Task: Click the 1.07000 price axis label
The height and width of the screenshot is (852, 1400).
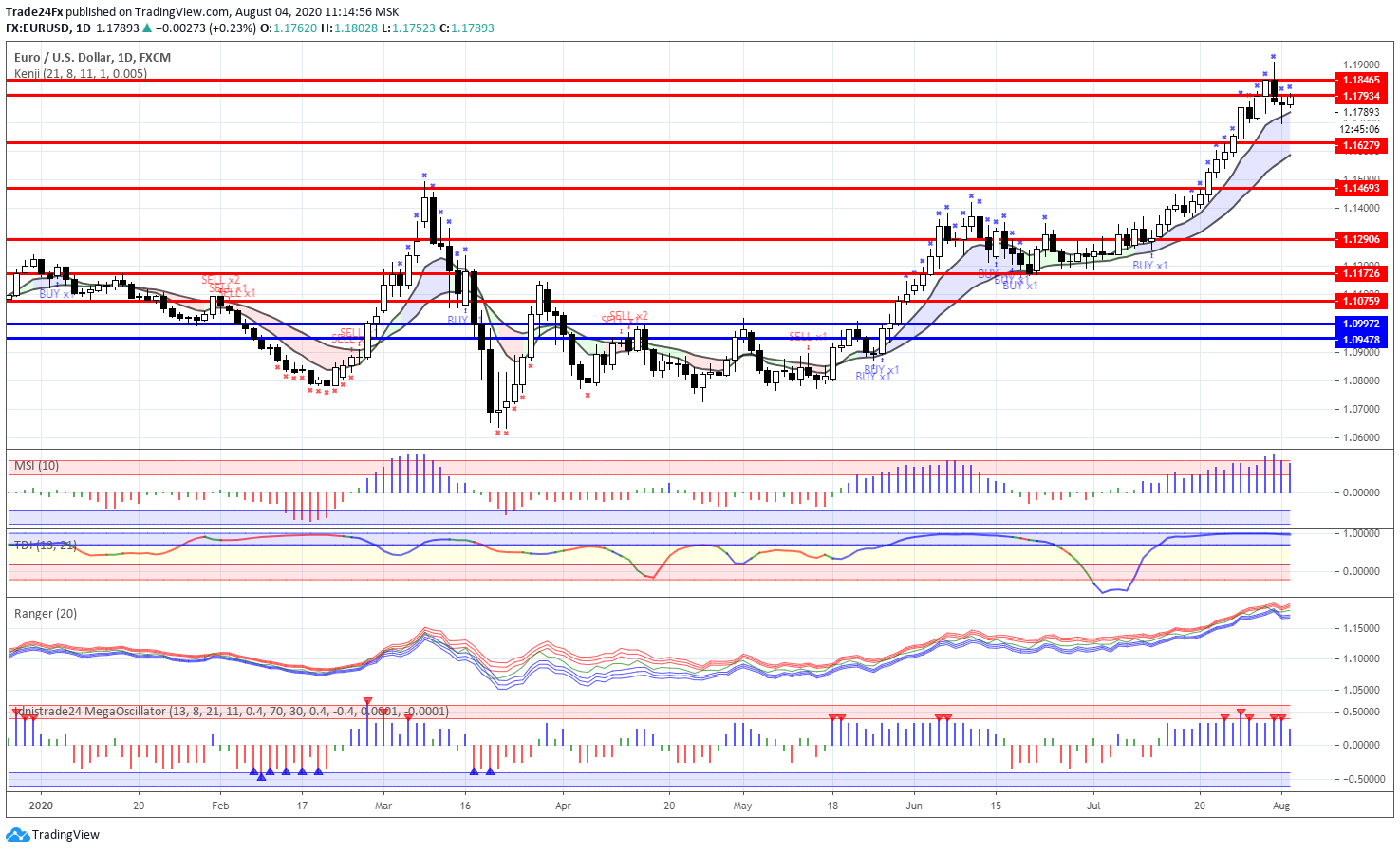Action: click(1361, 409)
